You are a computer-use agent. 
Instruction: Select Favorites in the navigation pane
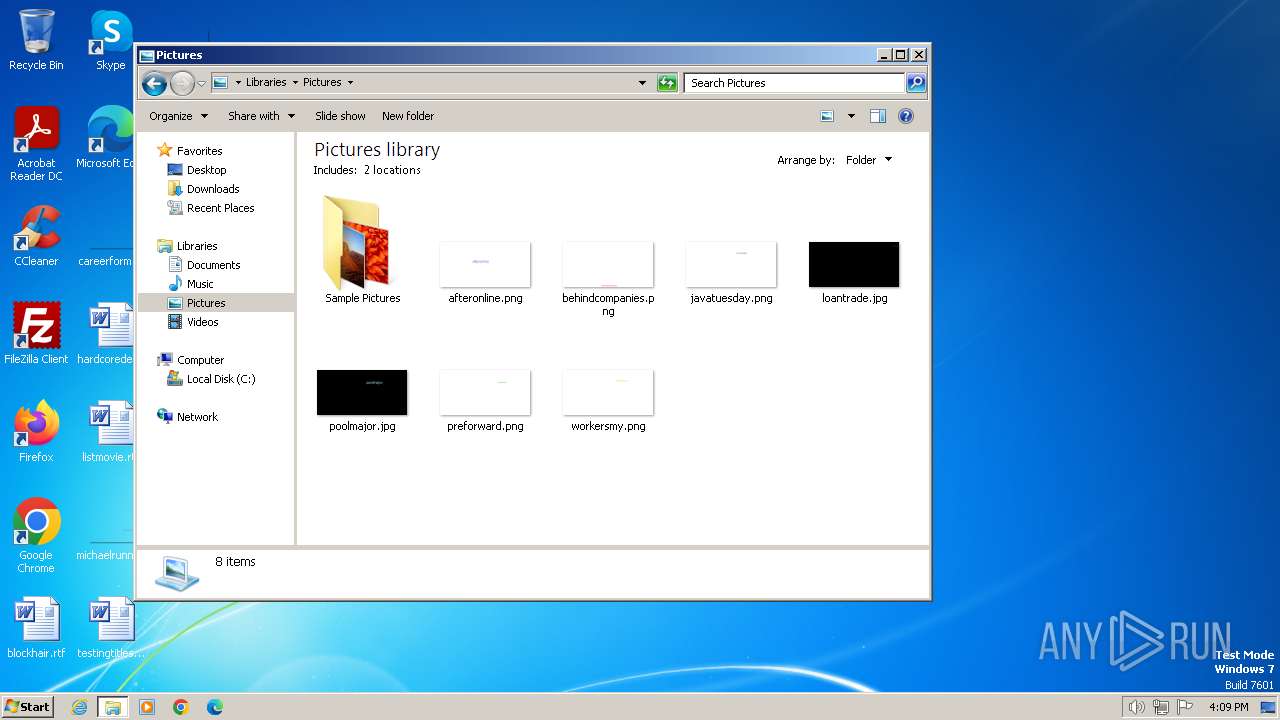point(199,151)
